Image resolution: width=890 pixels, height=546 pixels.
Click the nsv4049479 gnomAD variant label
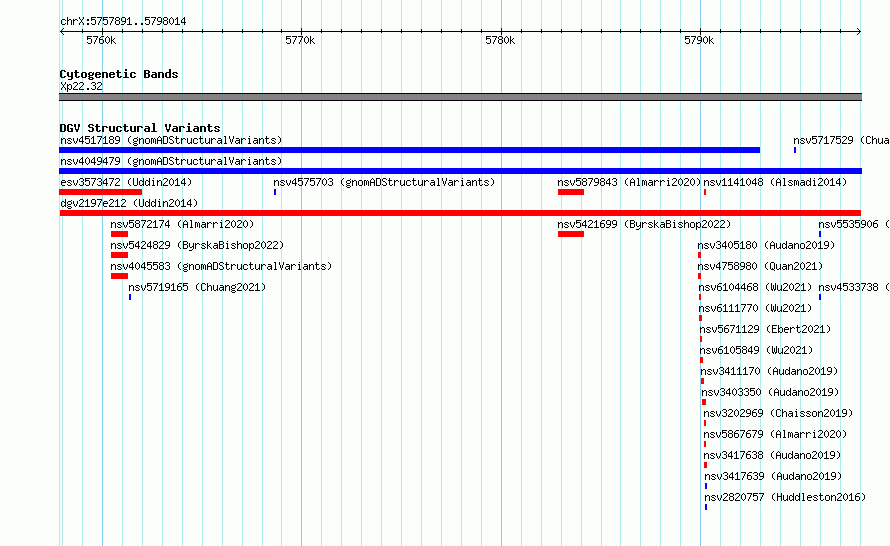coord(171,161)
